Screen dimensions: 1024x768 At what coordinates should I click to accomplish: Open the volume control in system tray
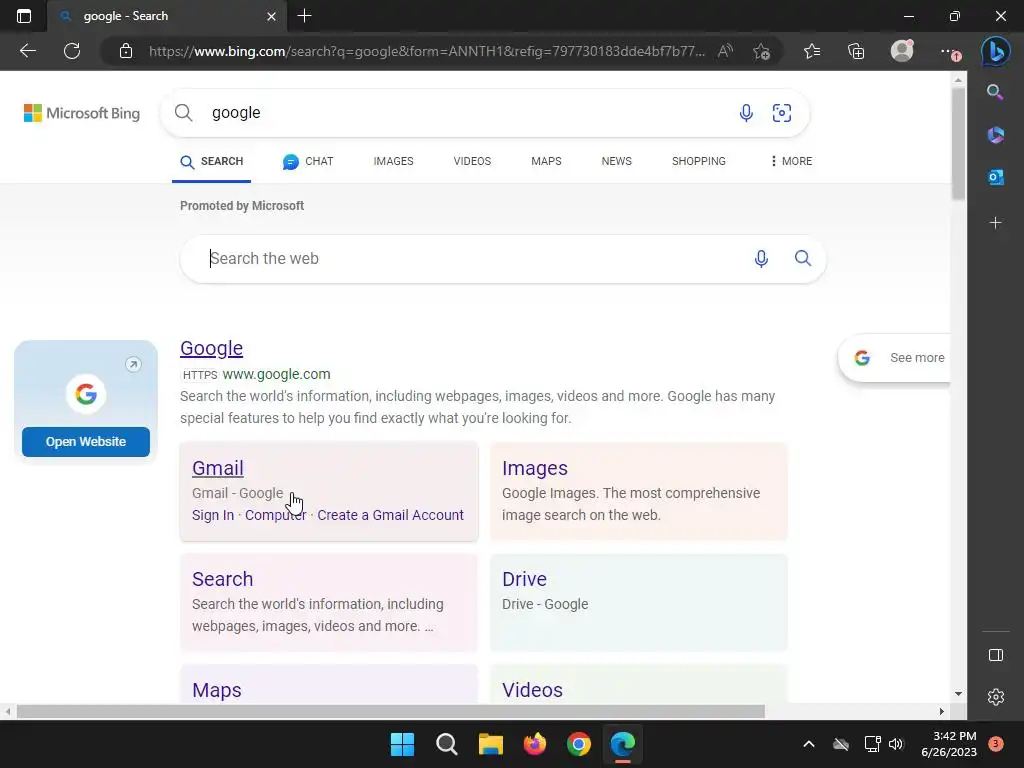896,744
